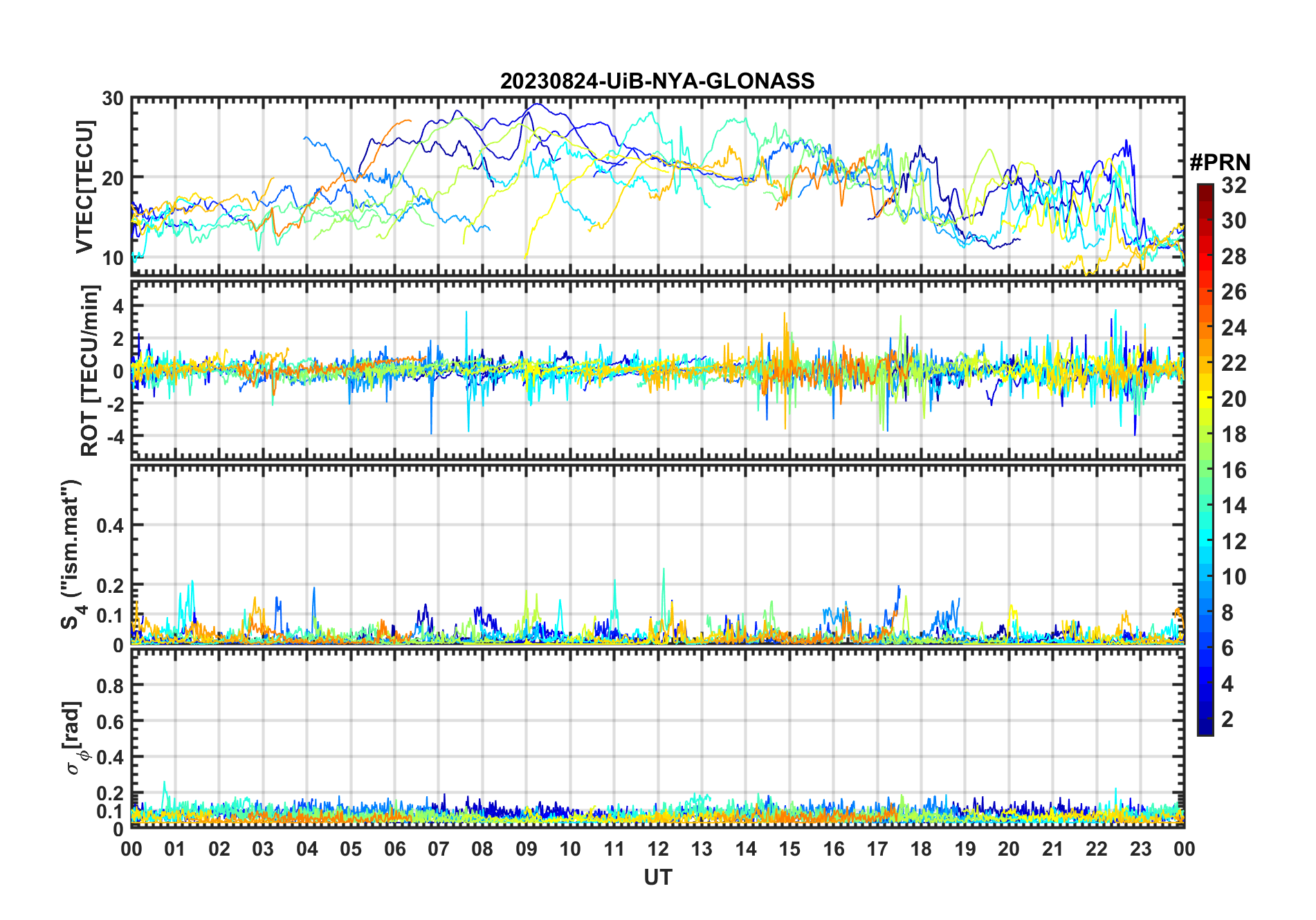Select the VTEC[TECU] y-axis label

coord(84,187)
